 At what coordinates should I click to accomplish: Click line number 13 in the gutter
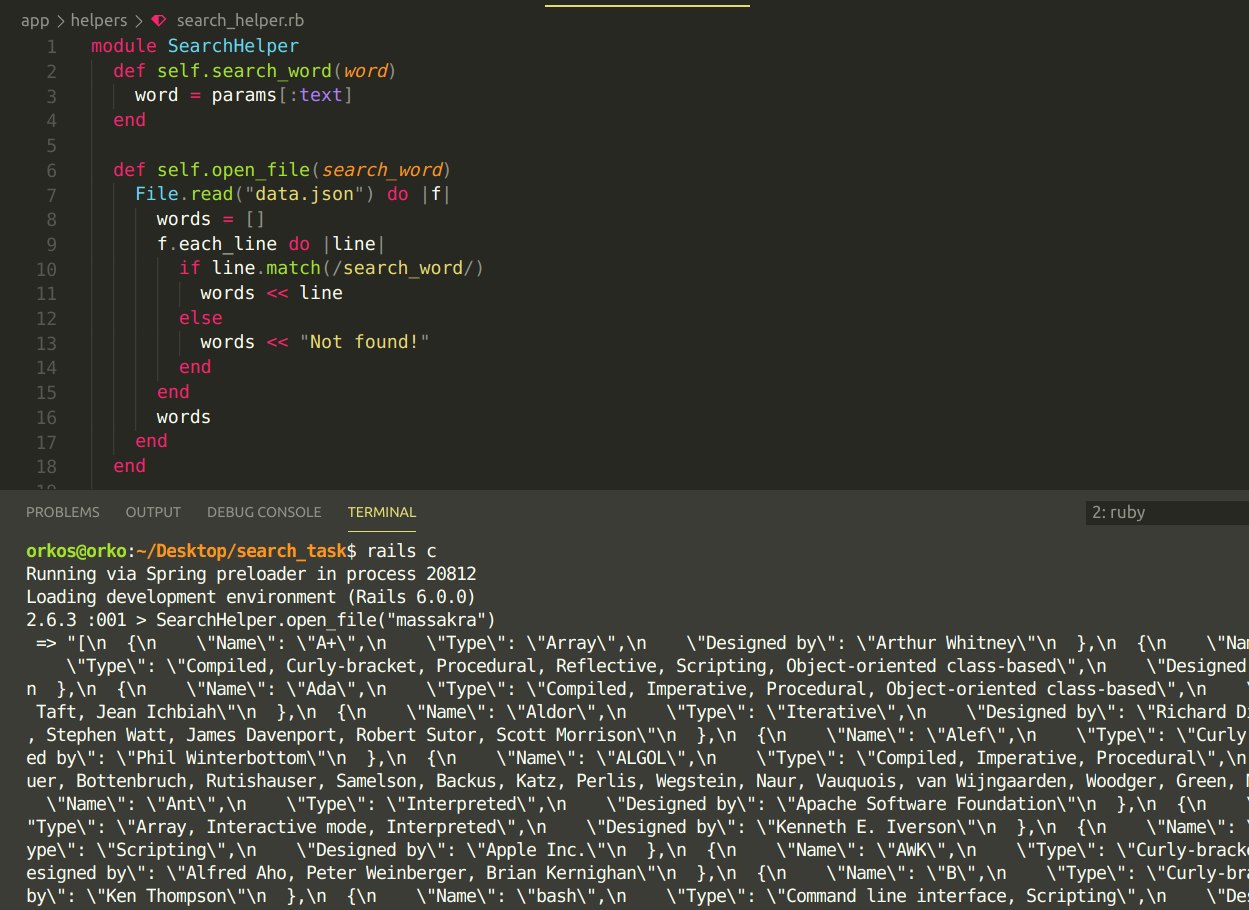pos(47,342)
